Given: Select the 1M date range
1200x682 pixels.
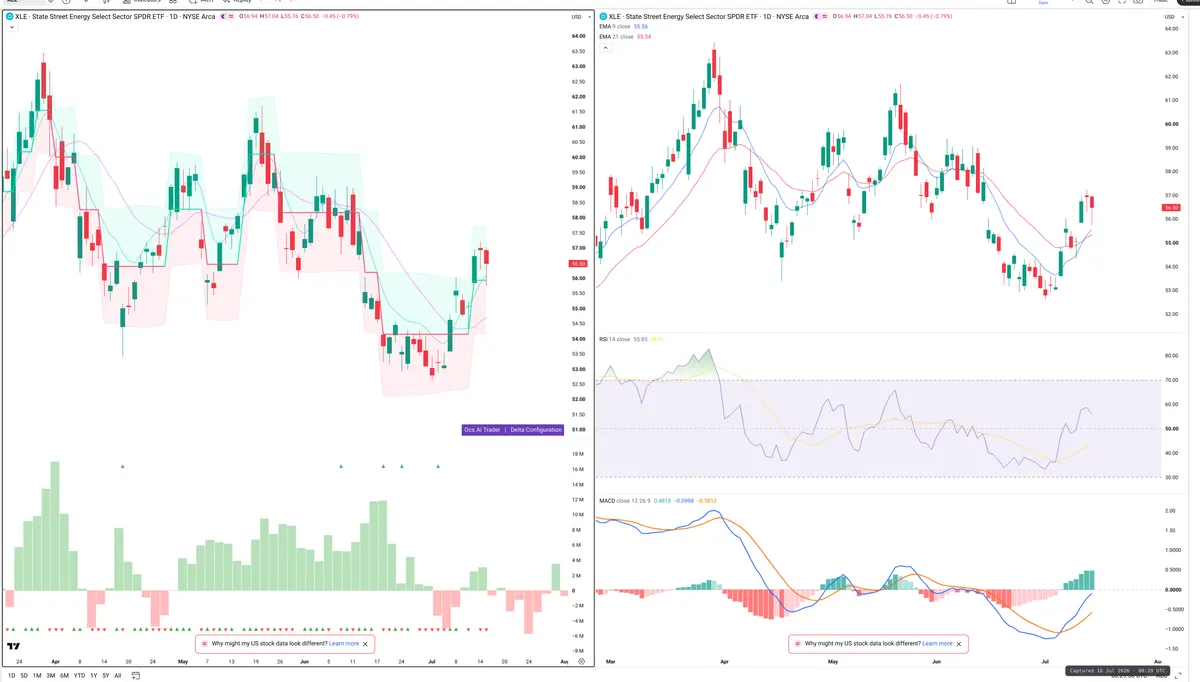Looking at the screenshot, I should click(38, 675).
